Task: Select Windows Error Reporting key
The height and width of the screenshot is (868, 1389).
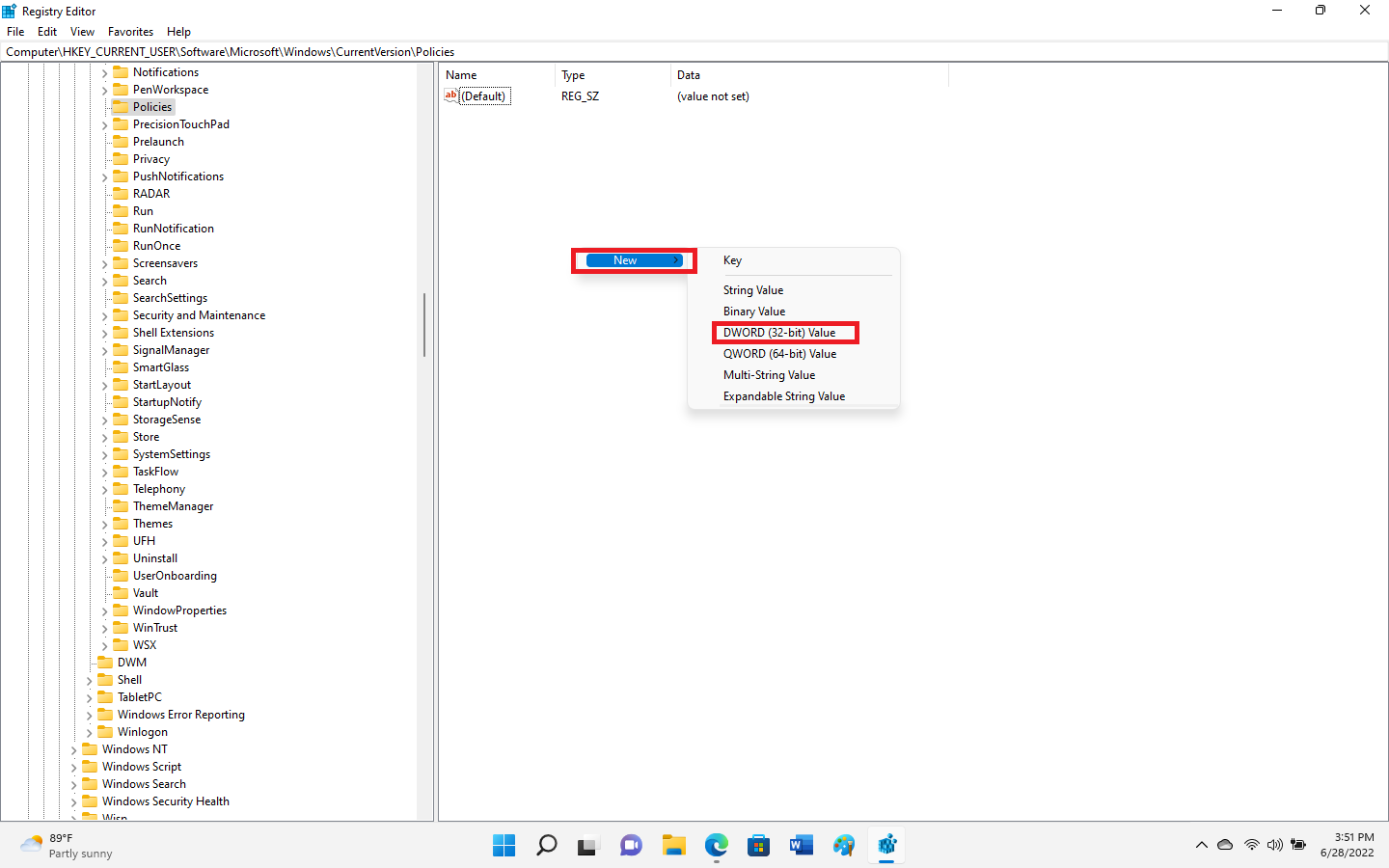Action: [181, 715]
